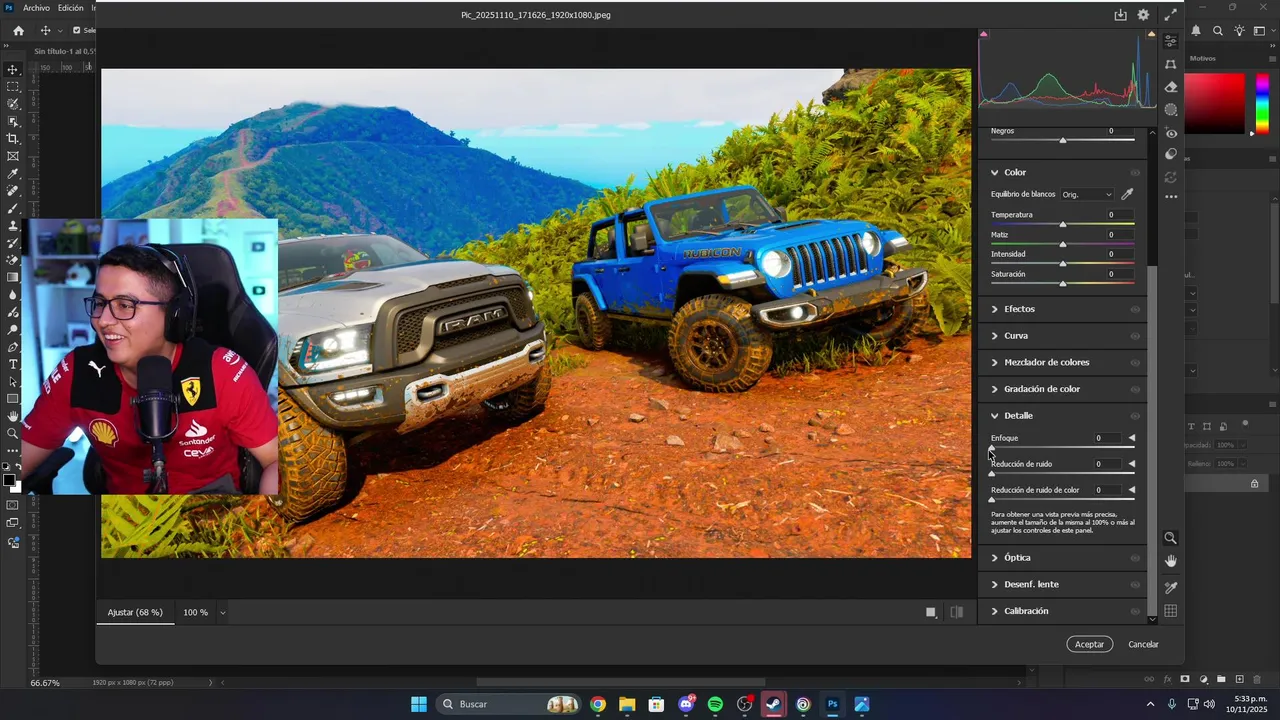The width and height of the screenshot is (1280, 720).
Task: Click the Home icon in Photoshop options bar
Action: (18, 31)
